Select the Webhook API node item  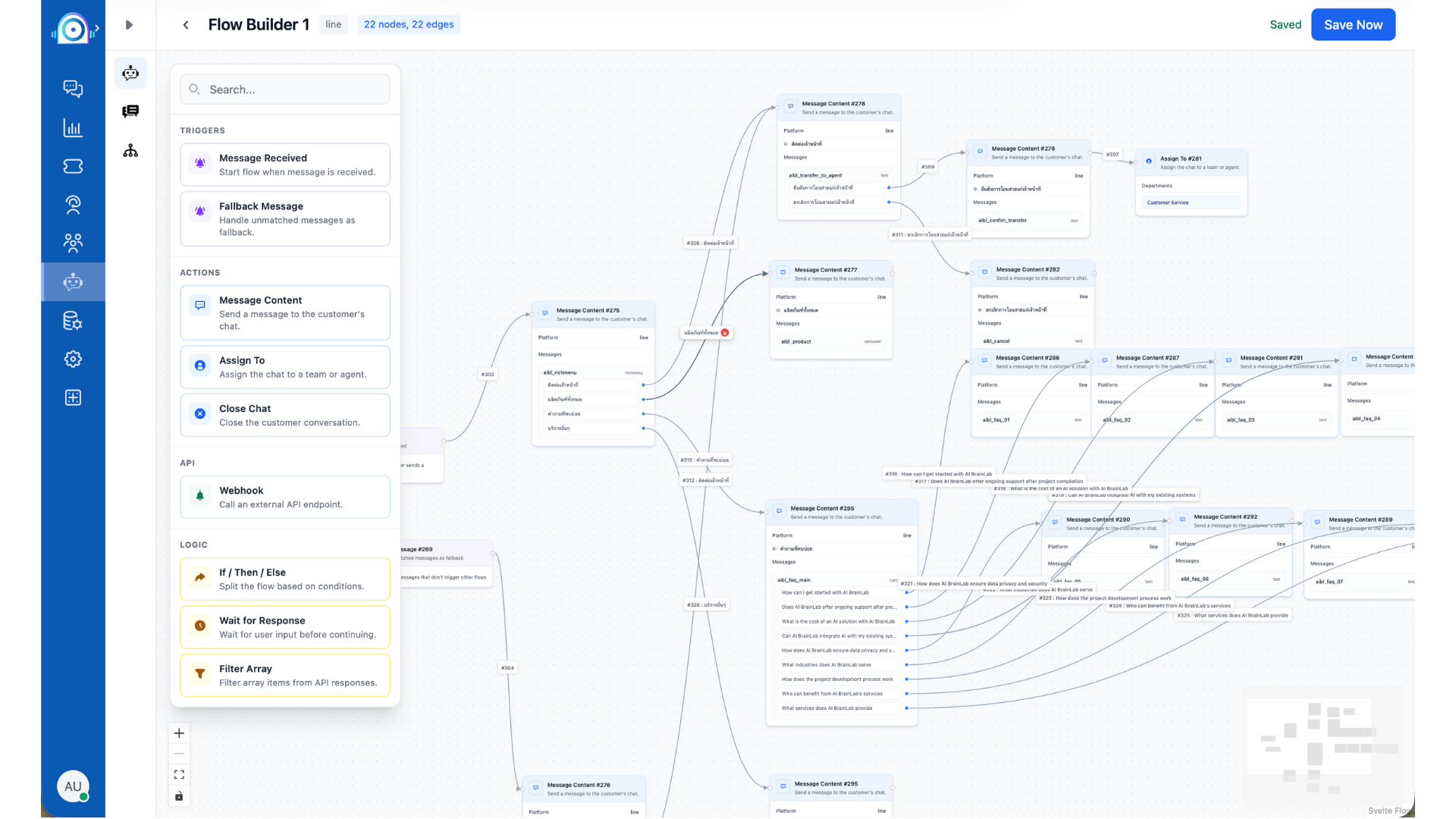285,497
